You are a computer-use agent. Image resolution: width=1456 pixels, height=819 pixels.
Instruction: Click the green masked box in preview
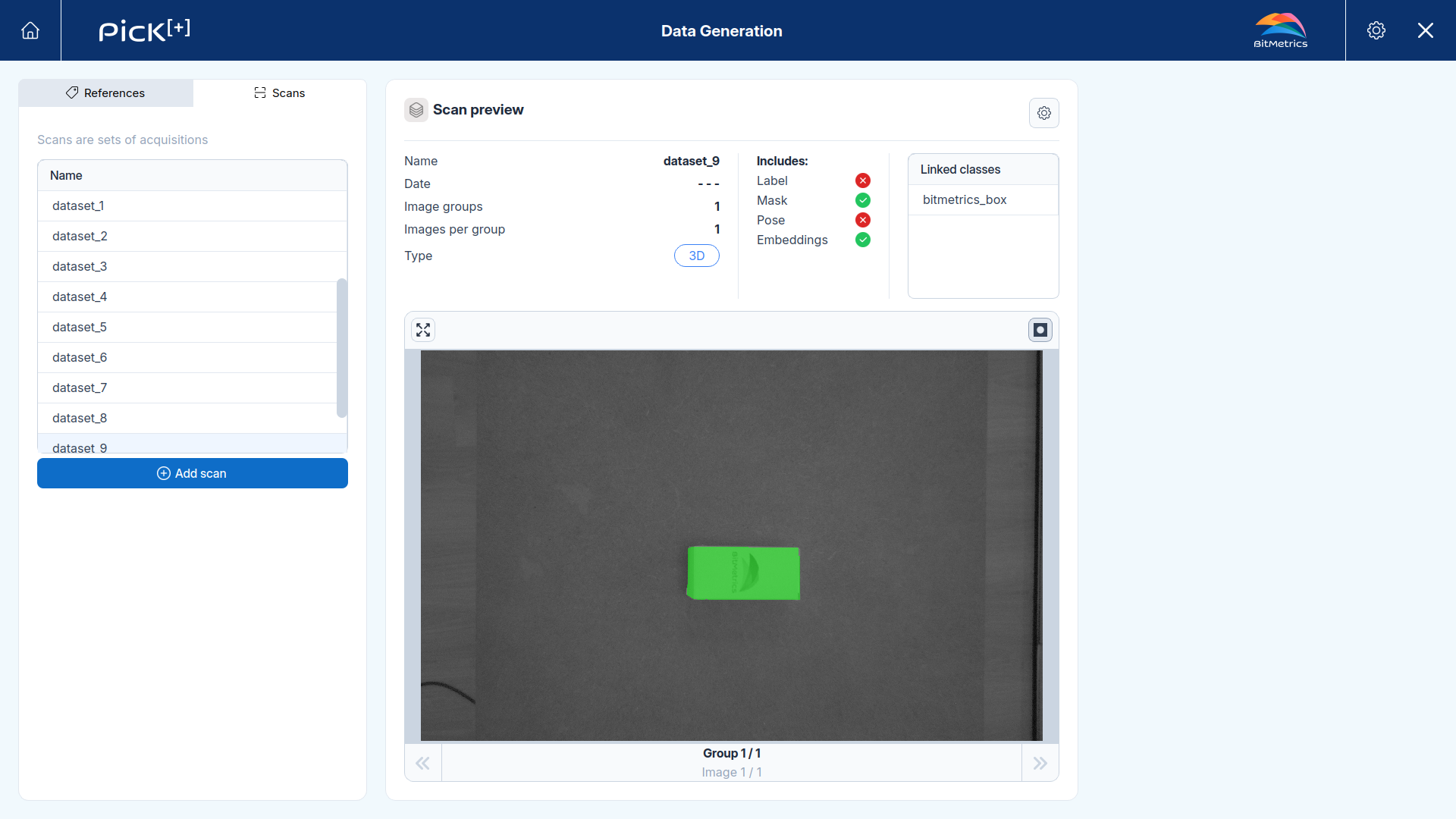pyautogui.click(x=743, y=573)
